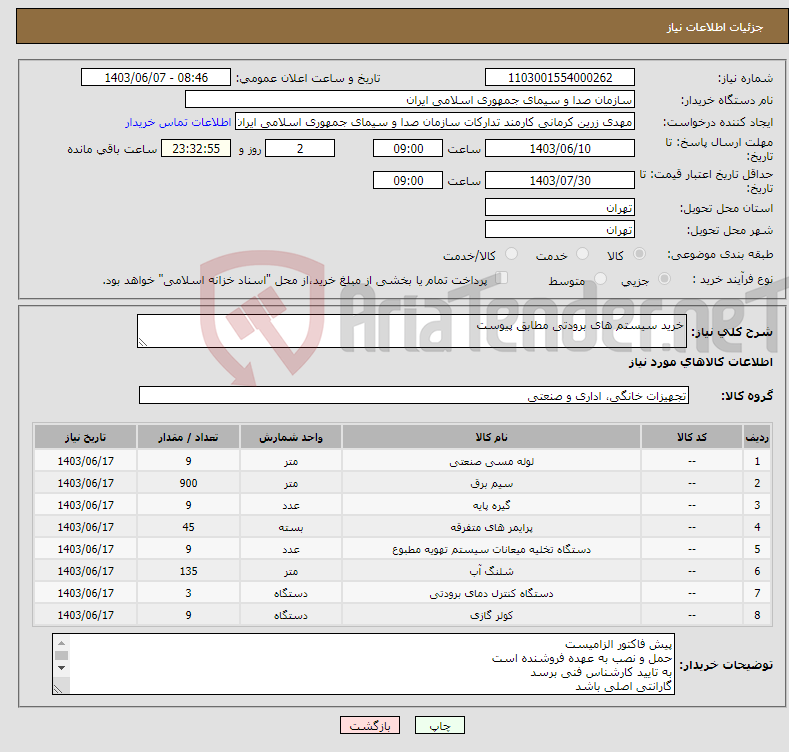Click the بازگشت (back) button
The image size is (789, 752).
pos(370,725)
